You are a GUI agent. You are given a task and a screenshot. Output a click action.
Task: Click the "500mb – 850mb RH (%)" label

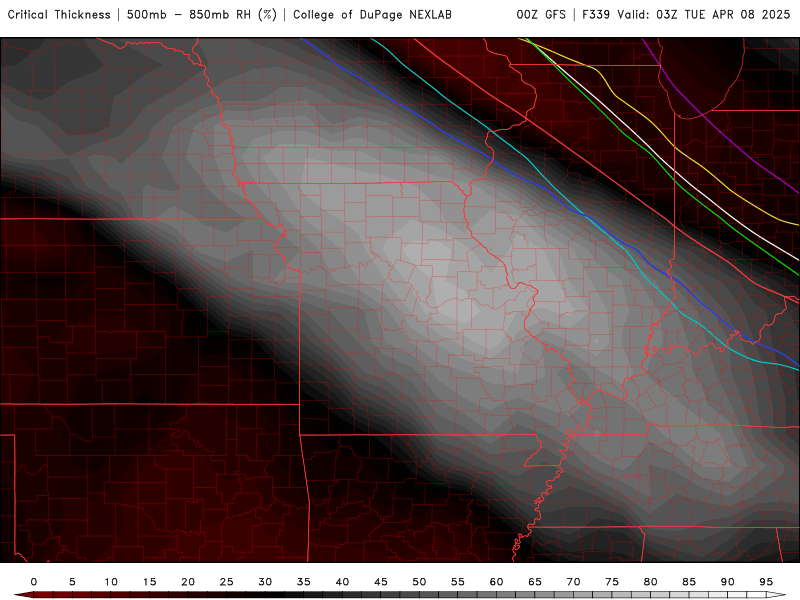pos(202,15)
